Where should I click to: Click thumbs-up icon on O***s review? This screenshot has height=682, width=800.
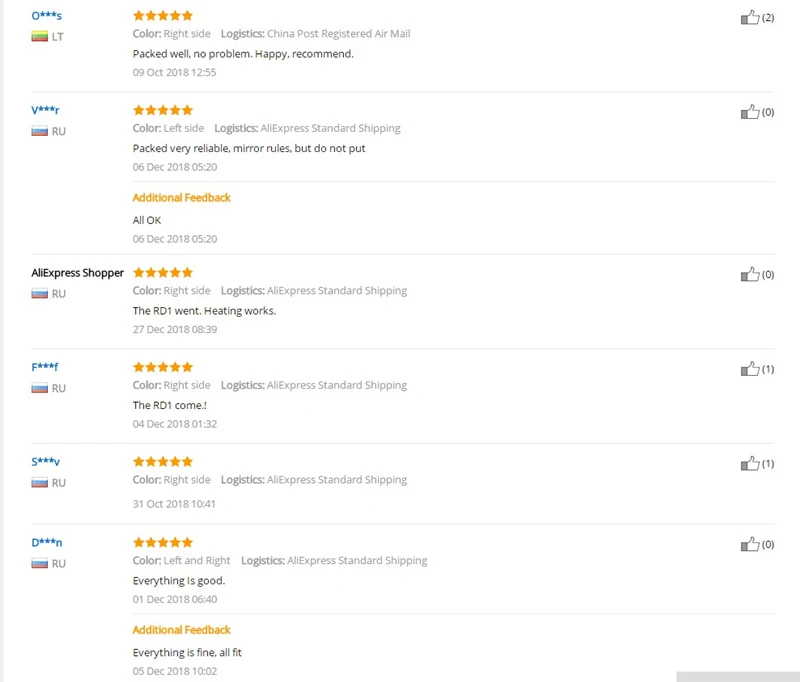[750, 18]
